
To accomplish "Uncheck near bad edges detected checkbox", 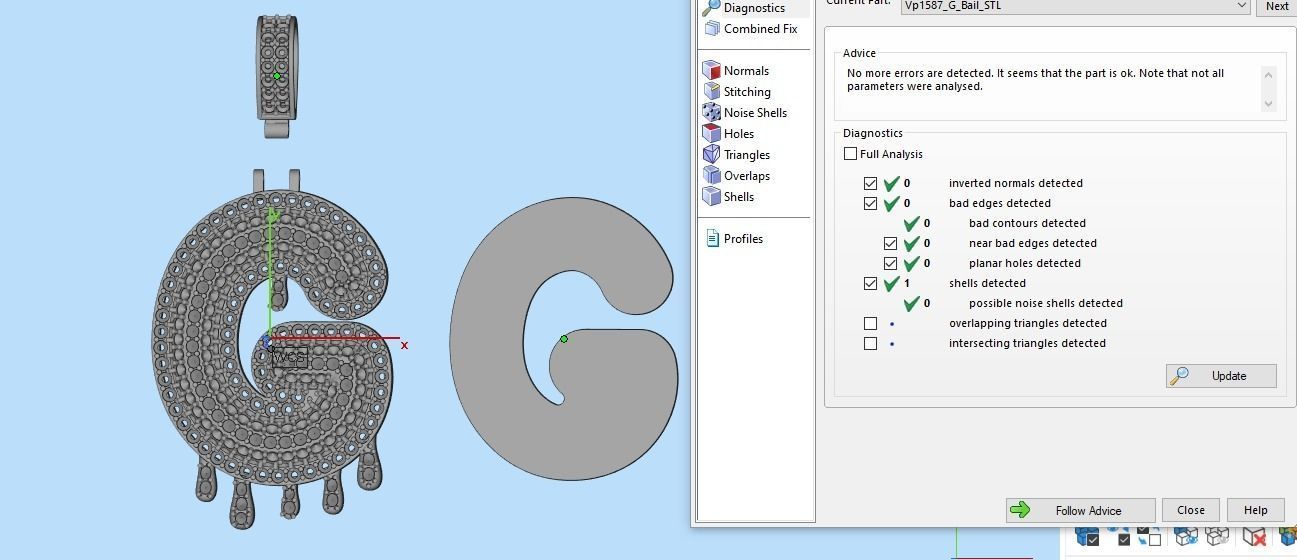I will pos(890,243).
